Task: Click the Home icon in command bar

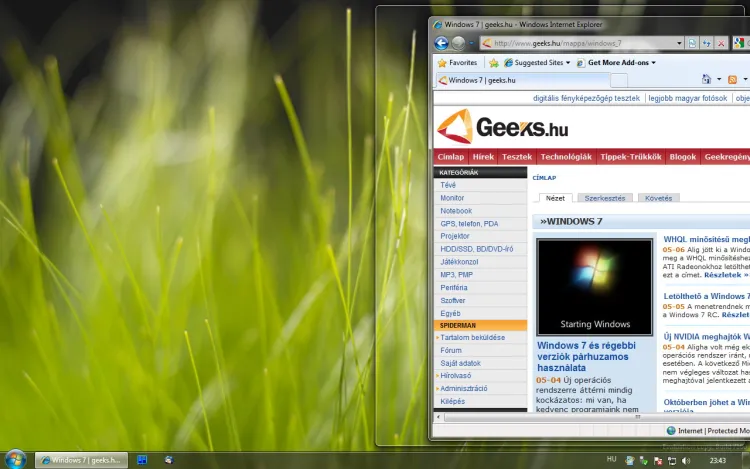Action: tap(707, 80)
